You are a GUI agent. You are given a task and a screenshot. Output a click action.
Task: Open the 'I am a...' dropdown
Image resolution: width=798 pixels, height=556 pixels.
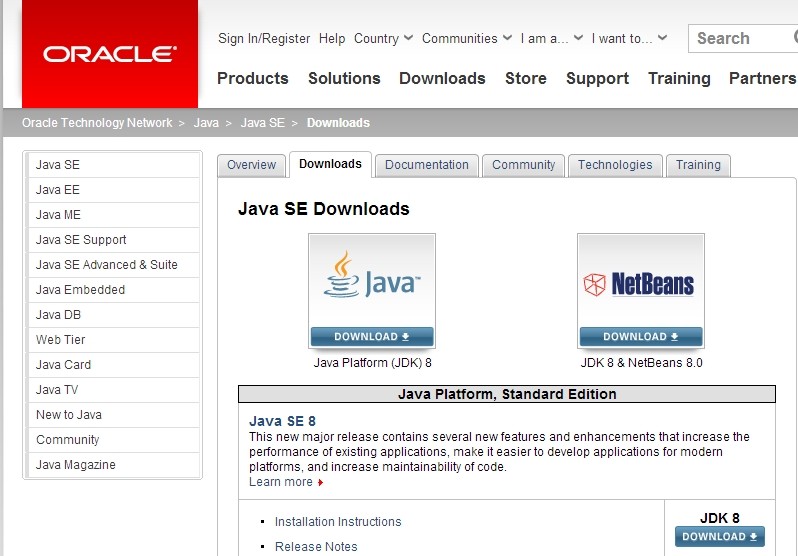pos(552,38)
